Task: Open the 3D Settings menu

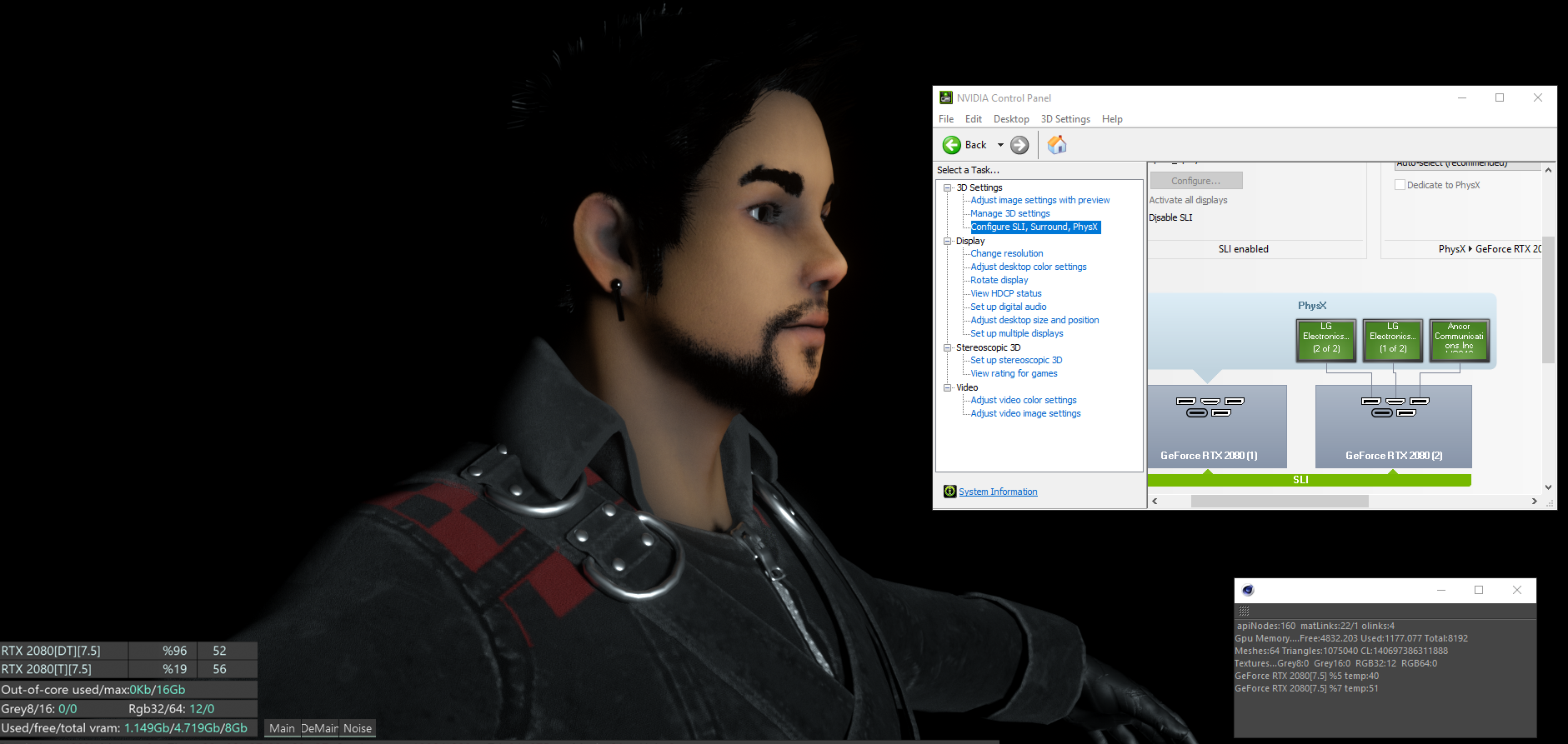Action: 1065,119
